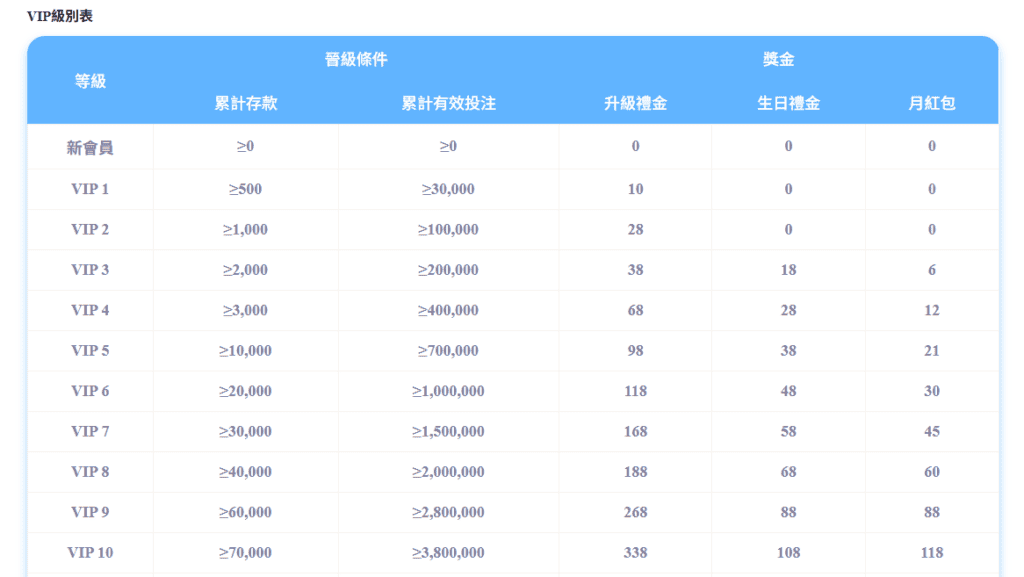Screen dimensions: 1024x577
Task: Click the 月紅包 column header
Action: pyautogui.click(x=931, y=103)
